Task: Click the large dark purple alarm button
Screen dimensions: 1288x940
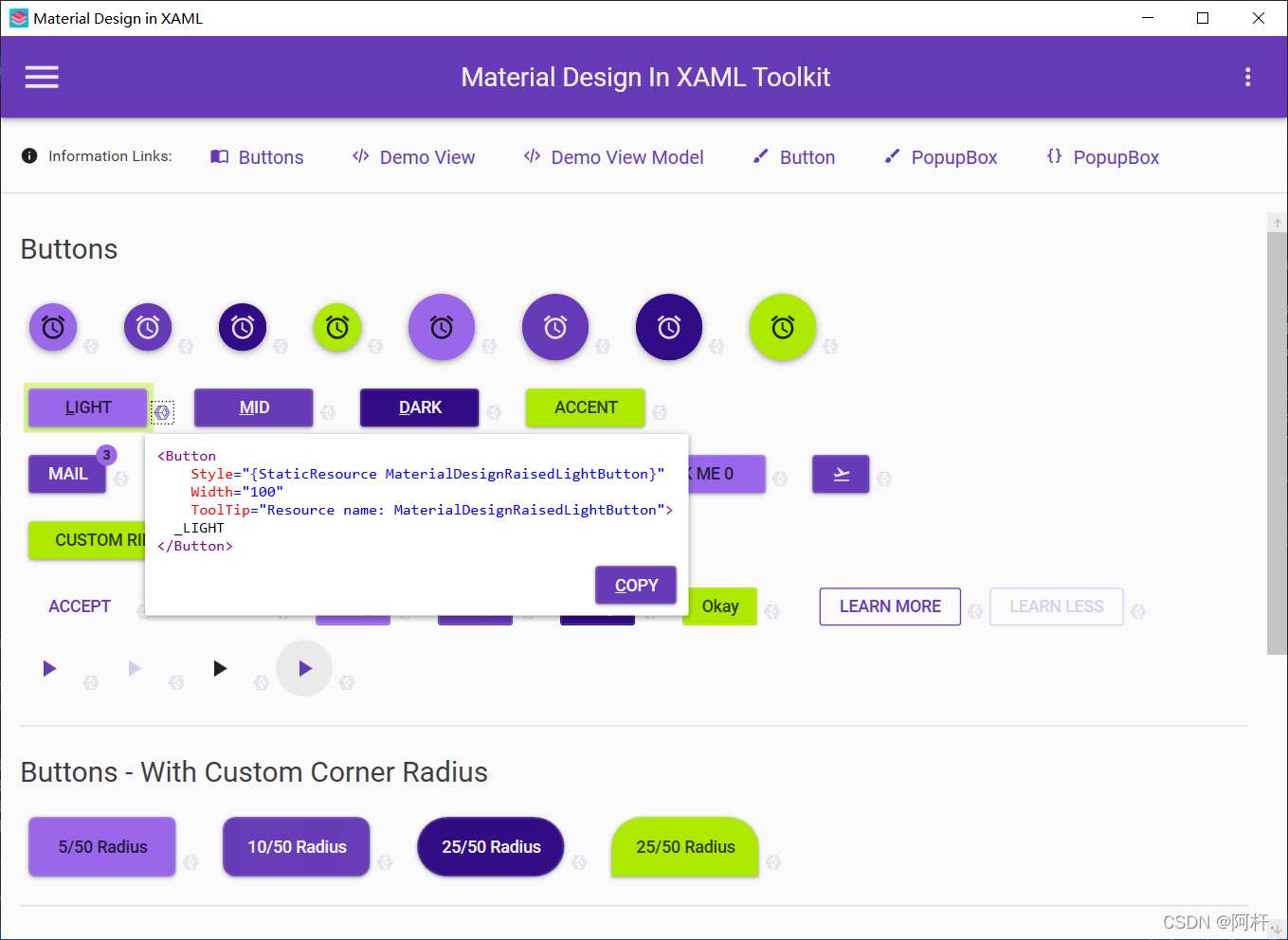Action: 669,327
